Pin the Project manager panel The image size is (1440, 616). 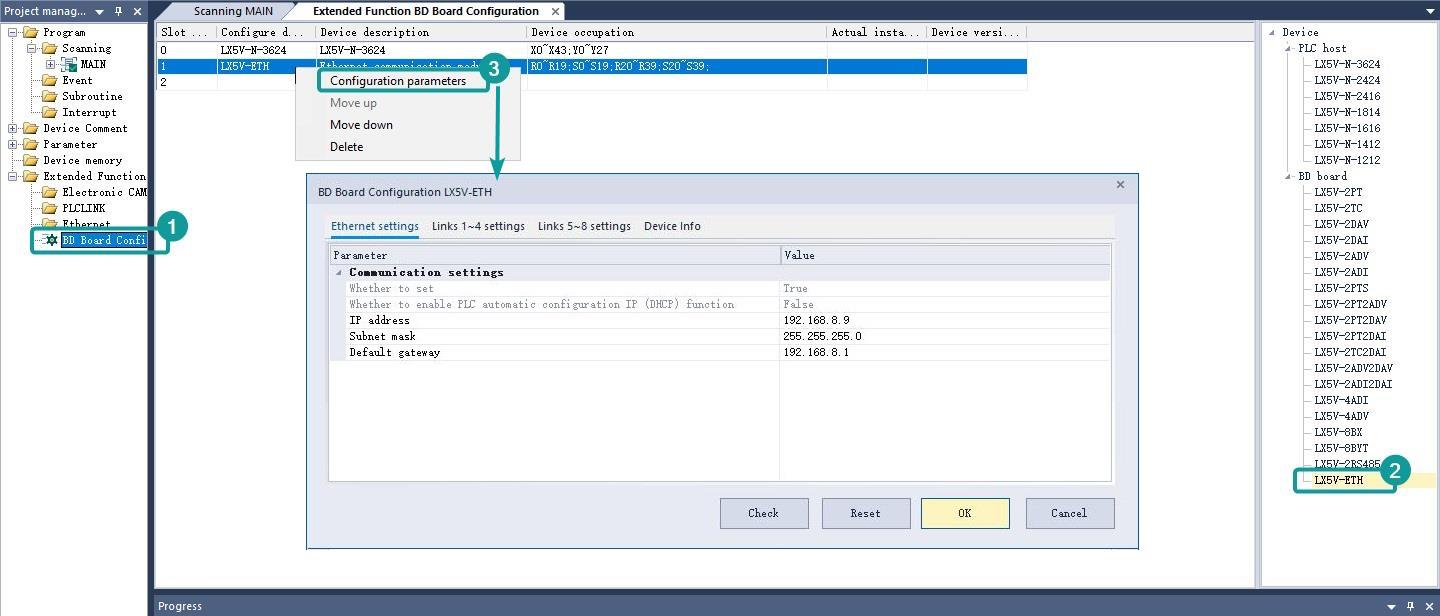(x=118, y=11)
